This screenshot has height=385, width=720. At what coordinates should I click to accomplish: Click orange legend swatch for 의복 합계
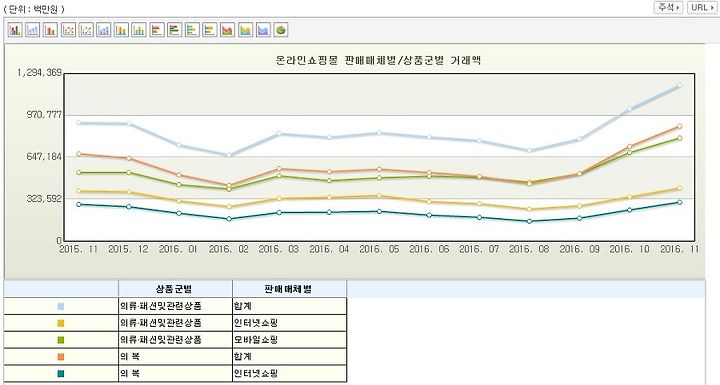click(61, 357)
